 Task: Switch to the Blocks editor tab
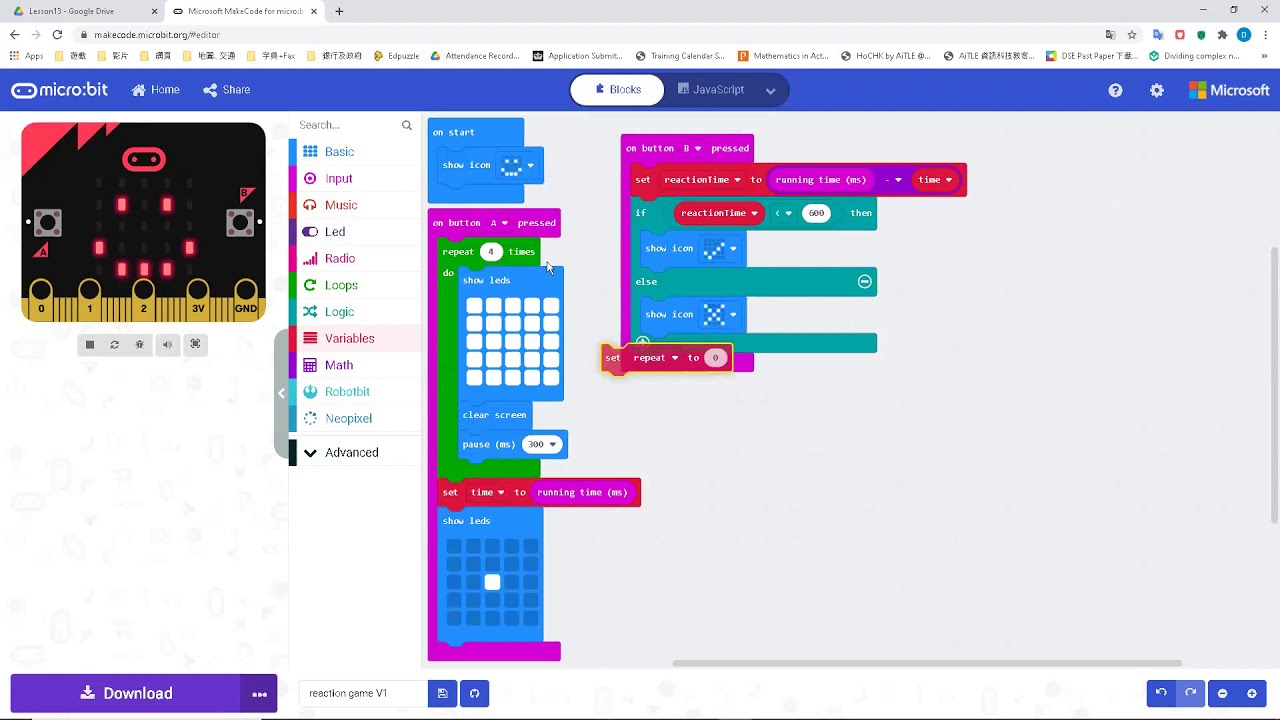617,90
